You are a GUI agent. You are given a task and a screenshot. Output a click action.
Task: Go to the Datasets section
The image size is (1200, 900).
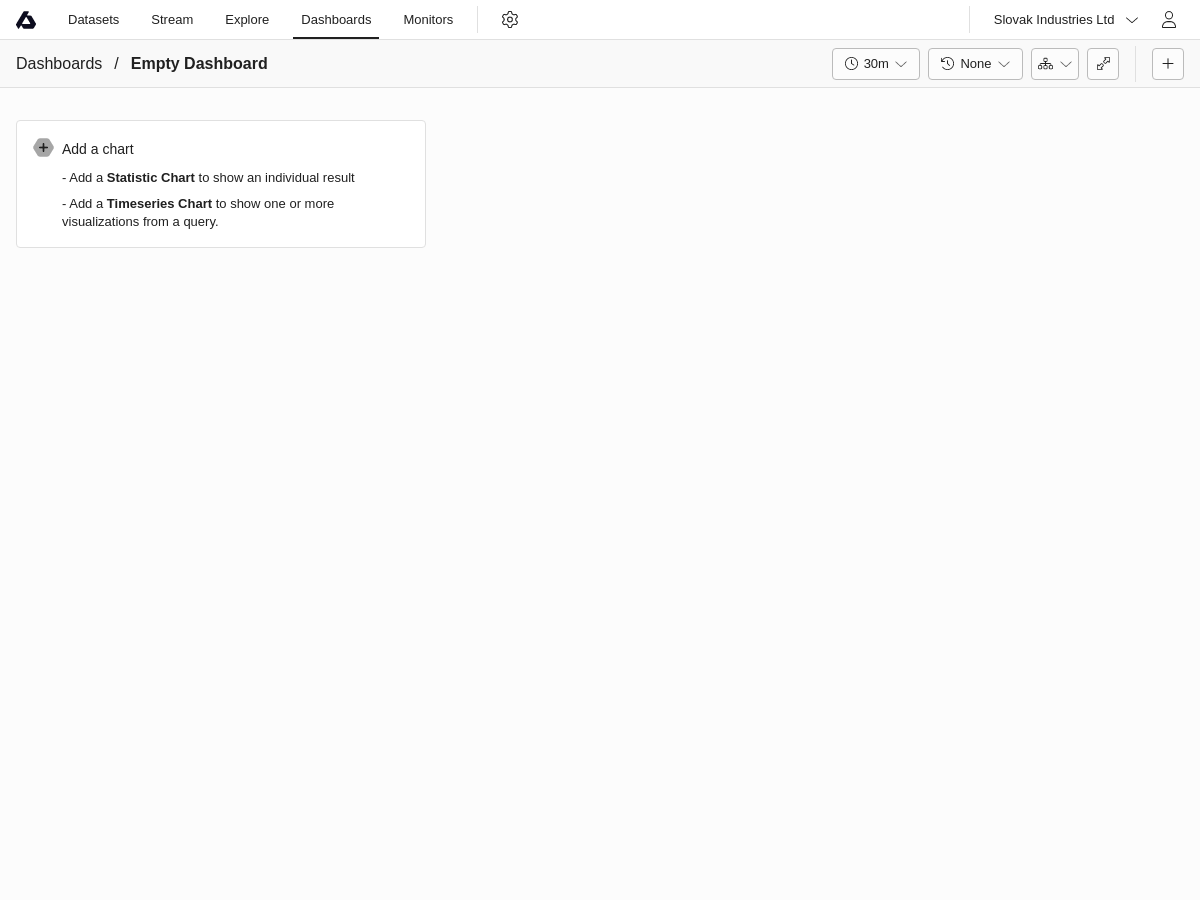pos(93,20)
